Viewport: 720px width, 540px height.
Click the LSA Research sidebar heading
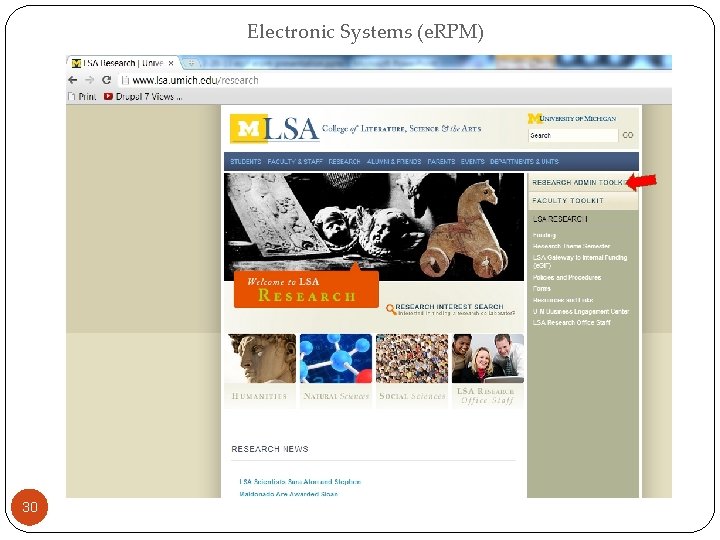[x=560, y=219]
